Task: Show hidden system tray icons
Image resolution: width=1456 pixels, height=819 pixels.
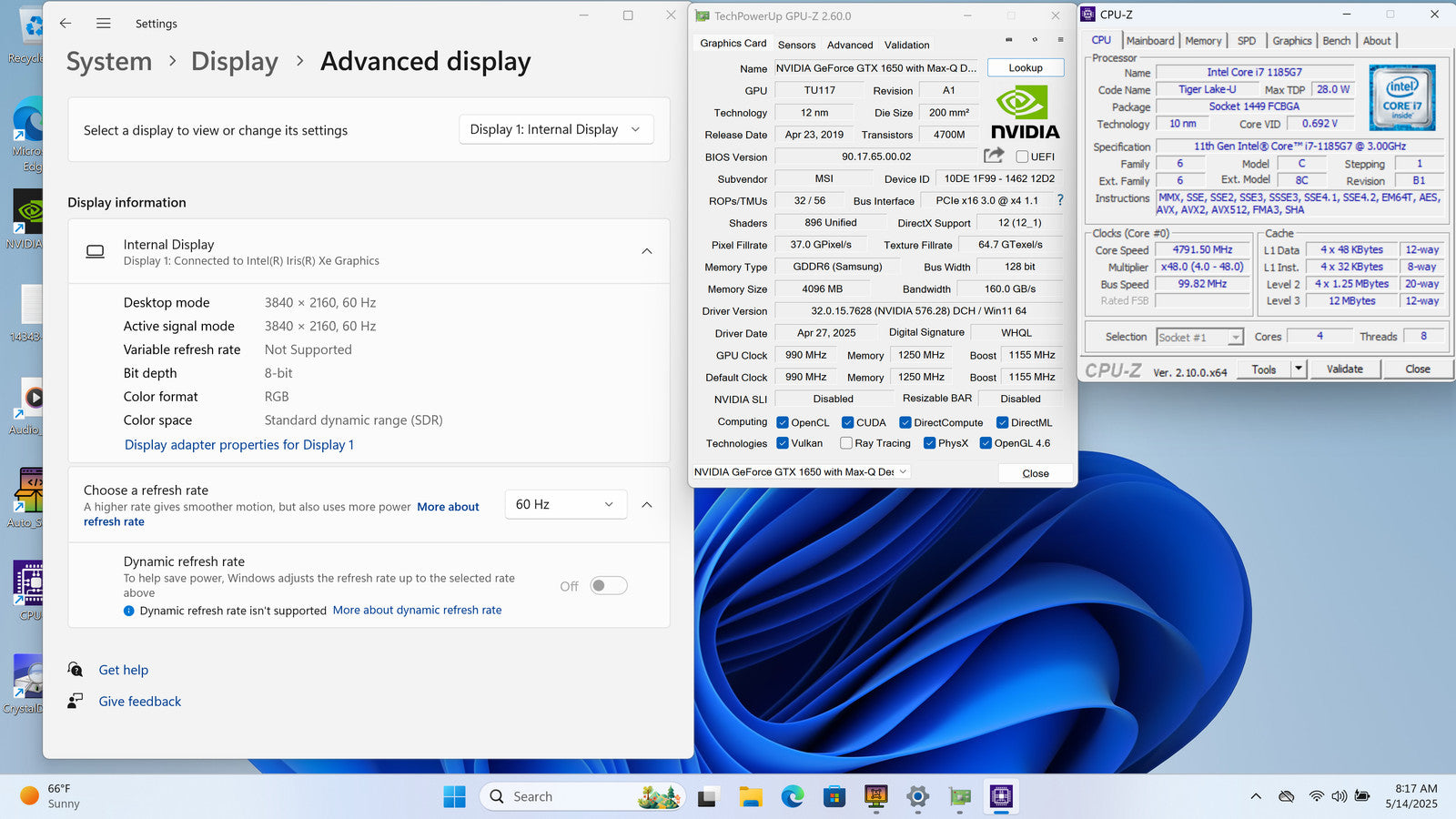Action: [1256, 796]
